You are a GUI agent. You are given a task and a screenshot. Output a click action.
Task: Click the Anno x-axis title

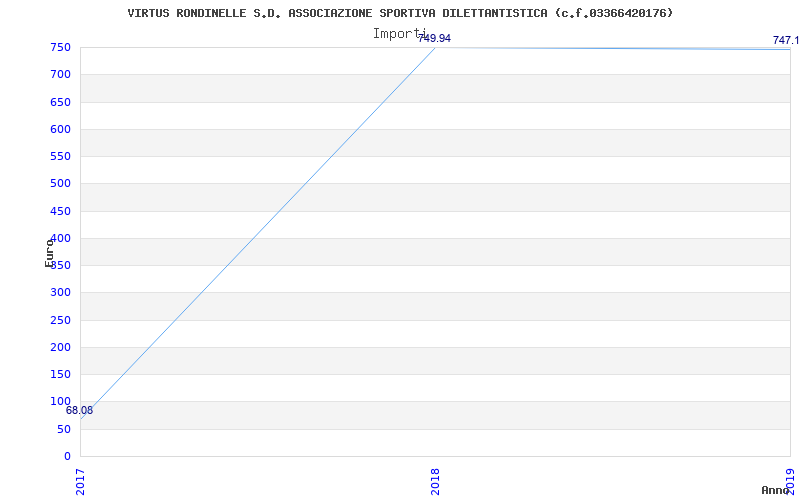tap(776, 490)
